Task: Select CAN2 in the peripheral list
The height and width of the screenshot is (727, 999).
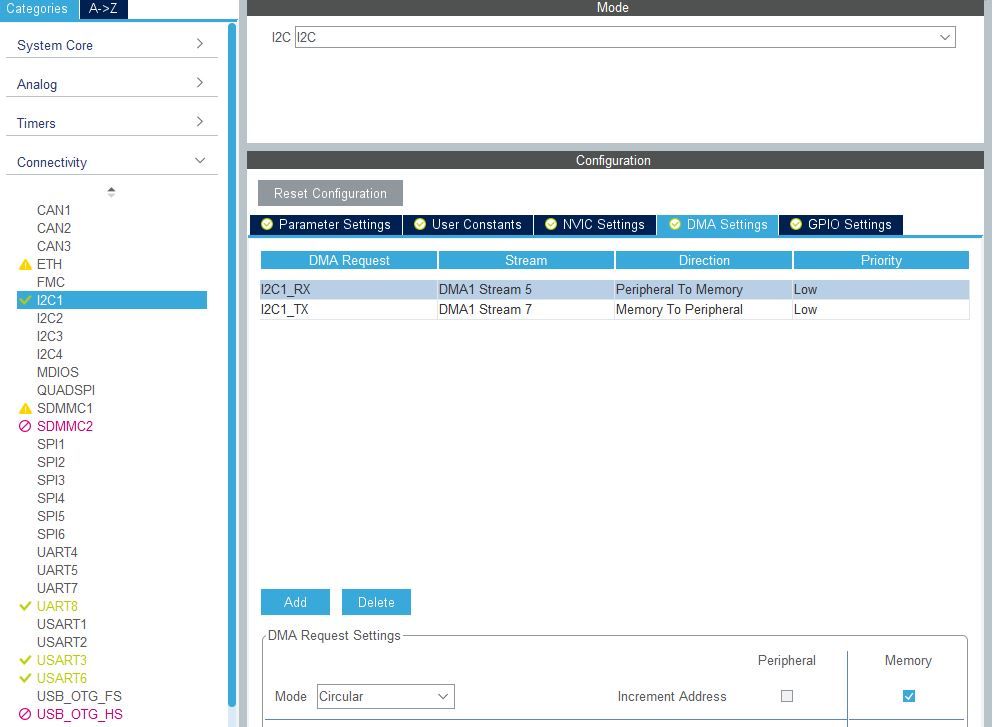Action: click(54, 228)
